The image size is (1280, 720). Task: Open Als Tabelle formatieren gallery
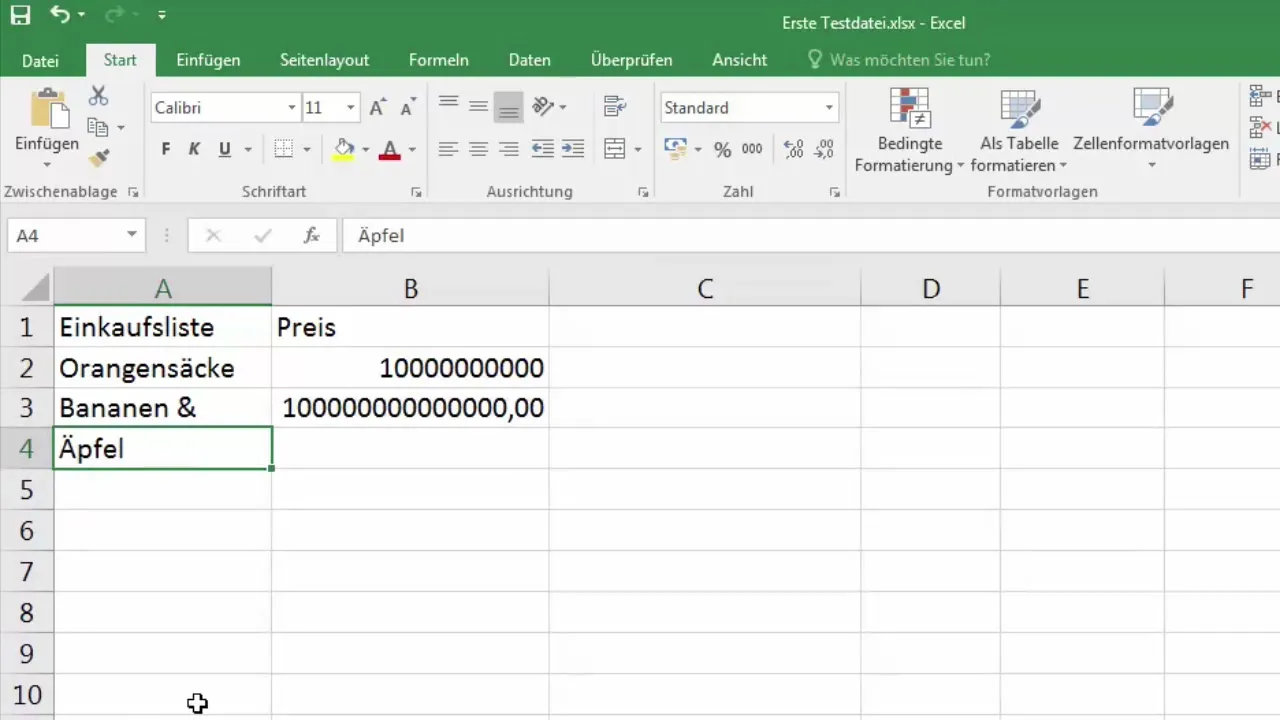[1019, 130]
